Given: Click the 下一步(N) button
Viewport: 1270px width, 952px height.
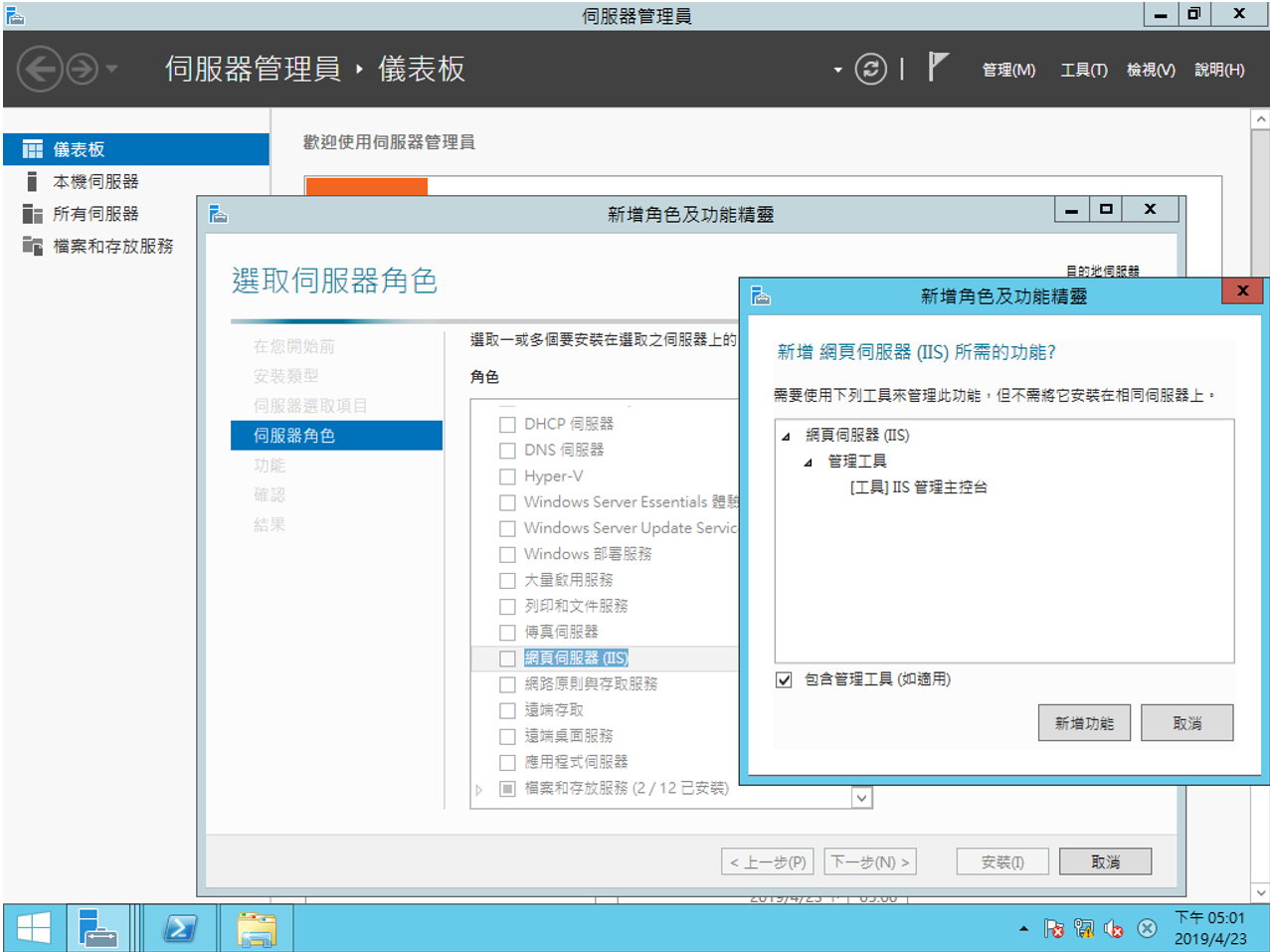Looking at the screenshot, I should click(870, 861).
